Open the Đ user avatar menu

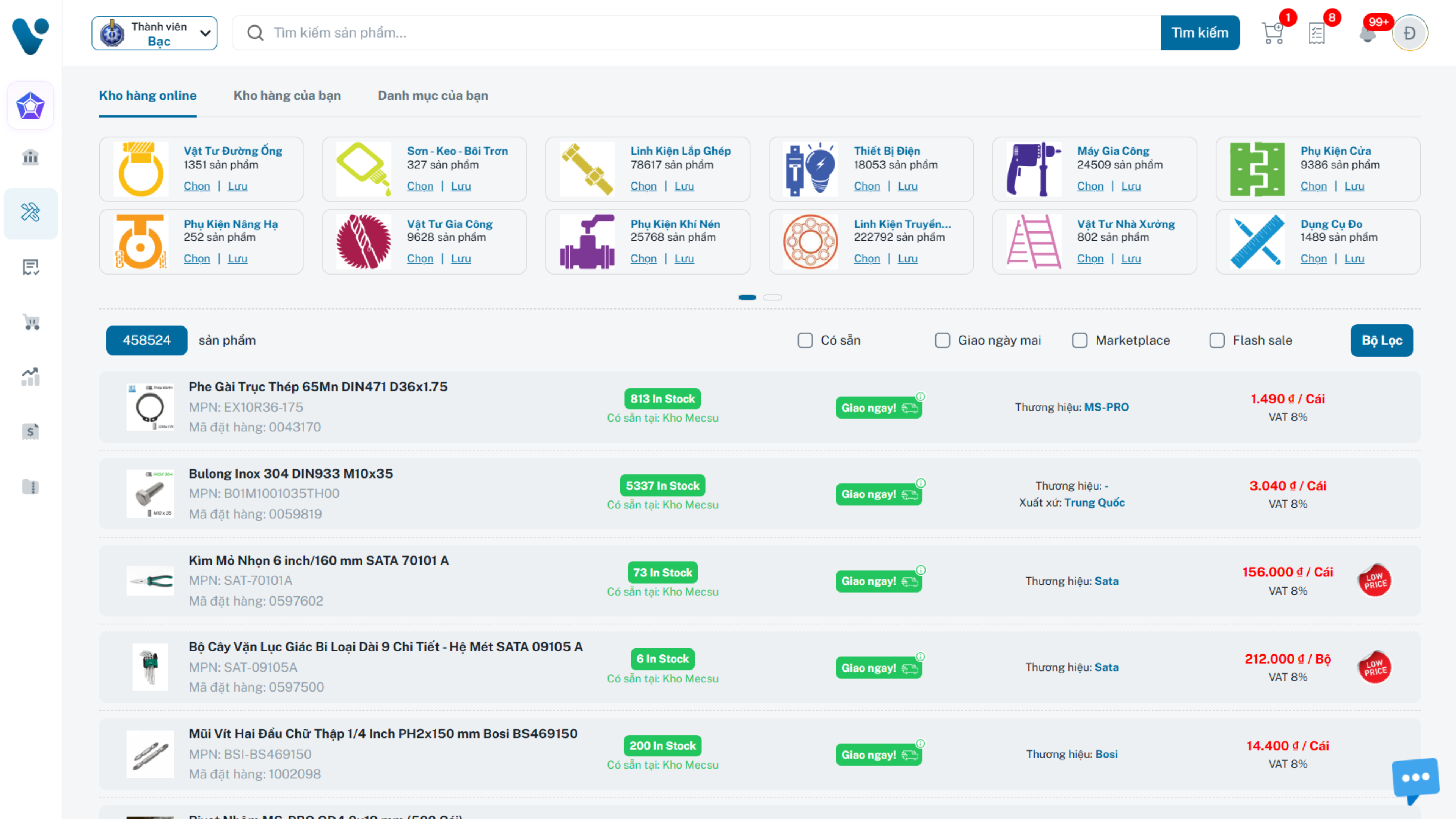(x=1410, y=33)
